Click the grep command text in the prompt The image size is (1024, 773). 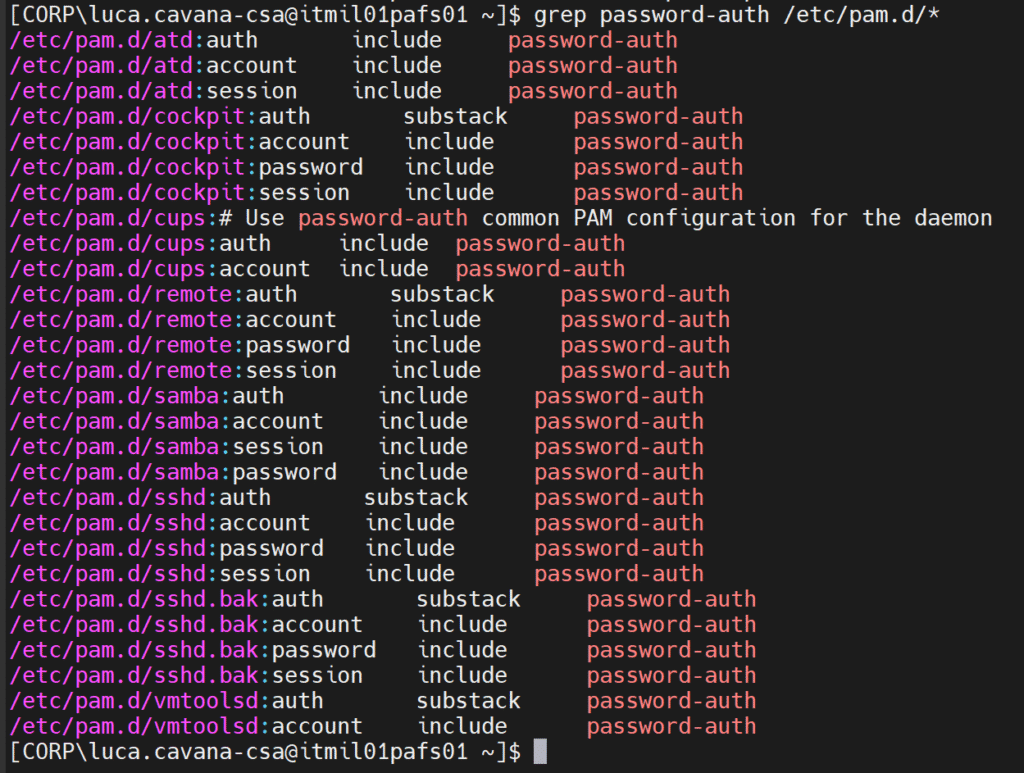(737, 15)
